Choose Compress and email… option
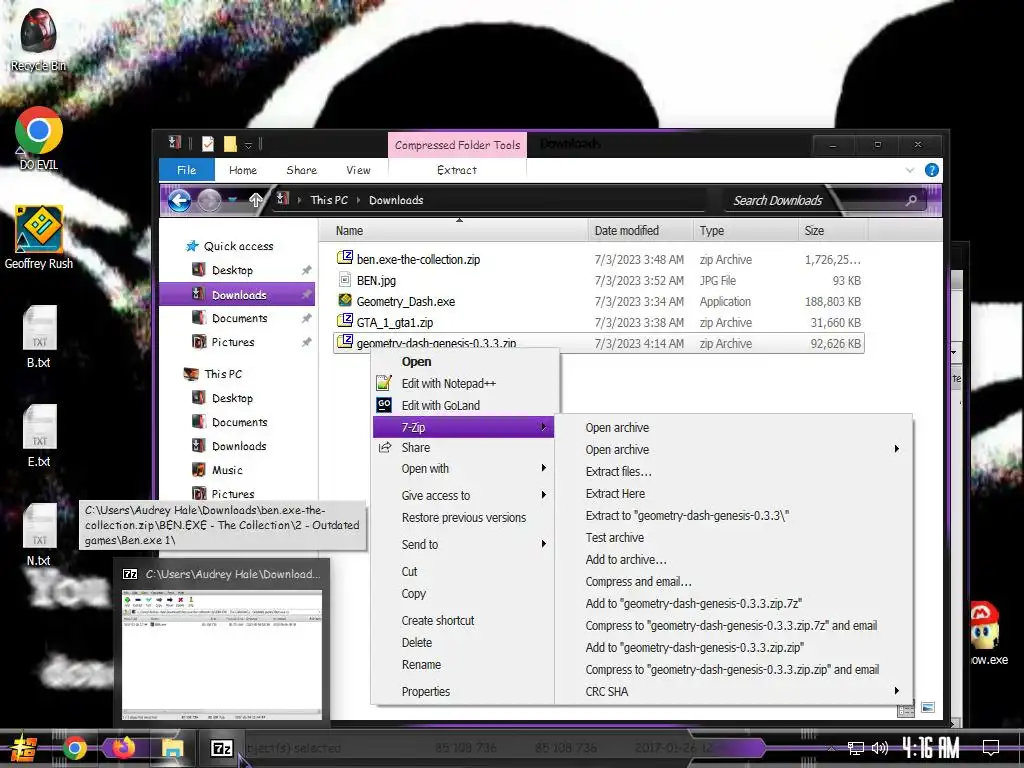 click(x=638, y=582)
